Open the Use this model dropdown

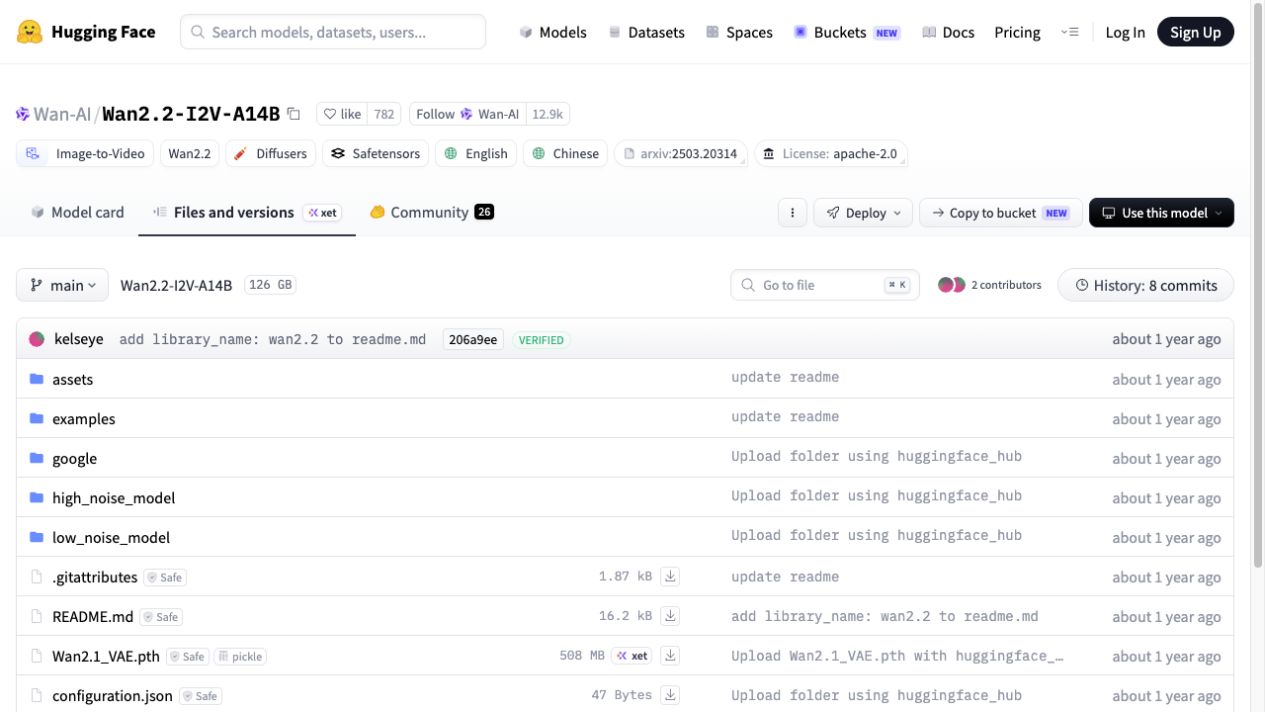tap(1161, 213)
